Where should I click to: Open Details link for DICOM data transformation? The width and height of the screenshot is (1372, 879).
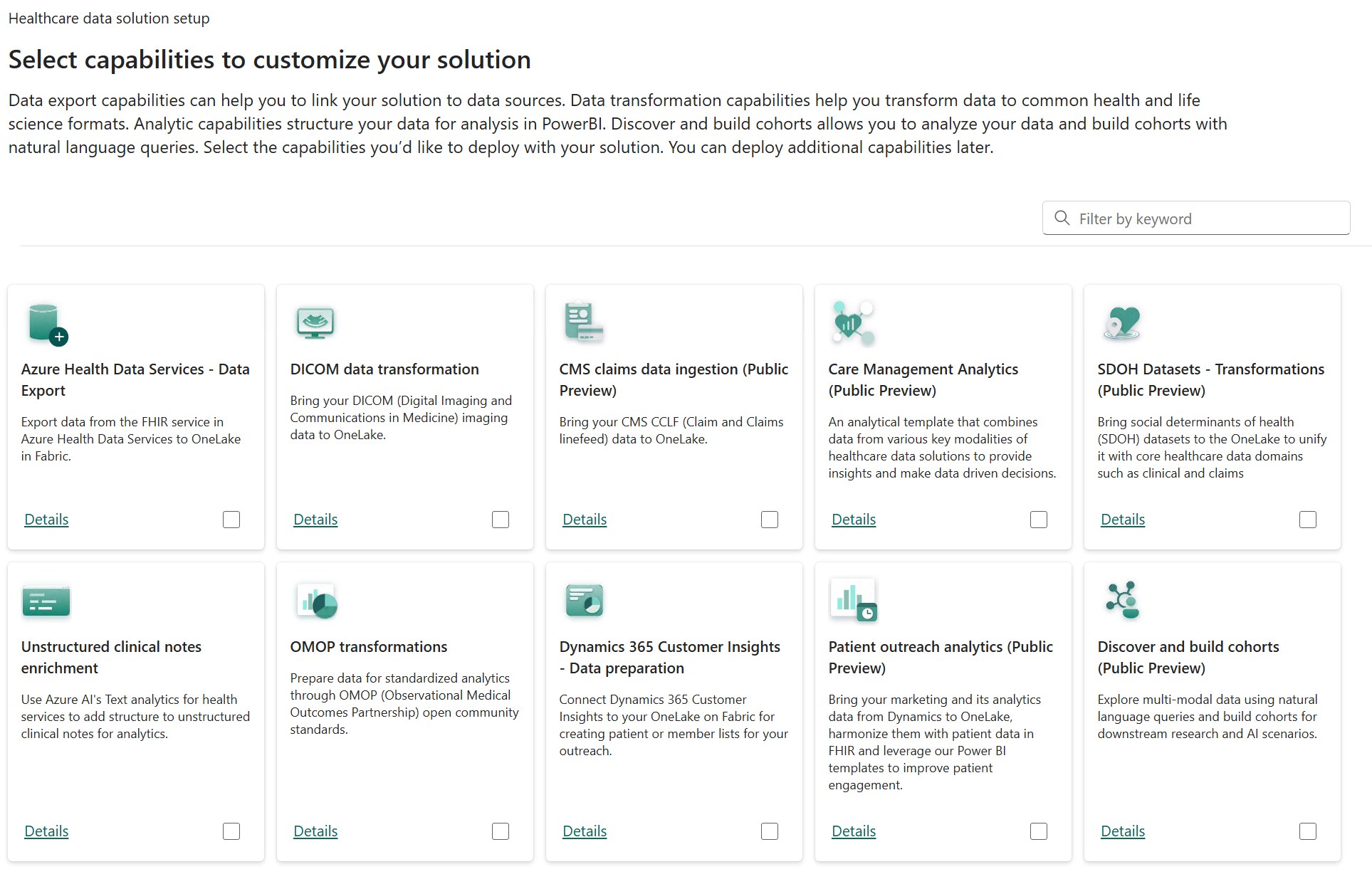tap(315, 520)
